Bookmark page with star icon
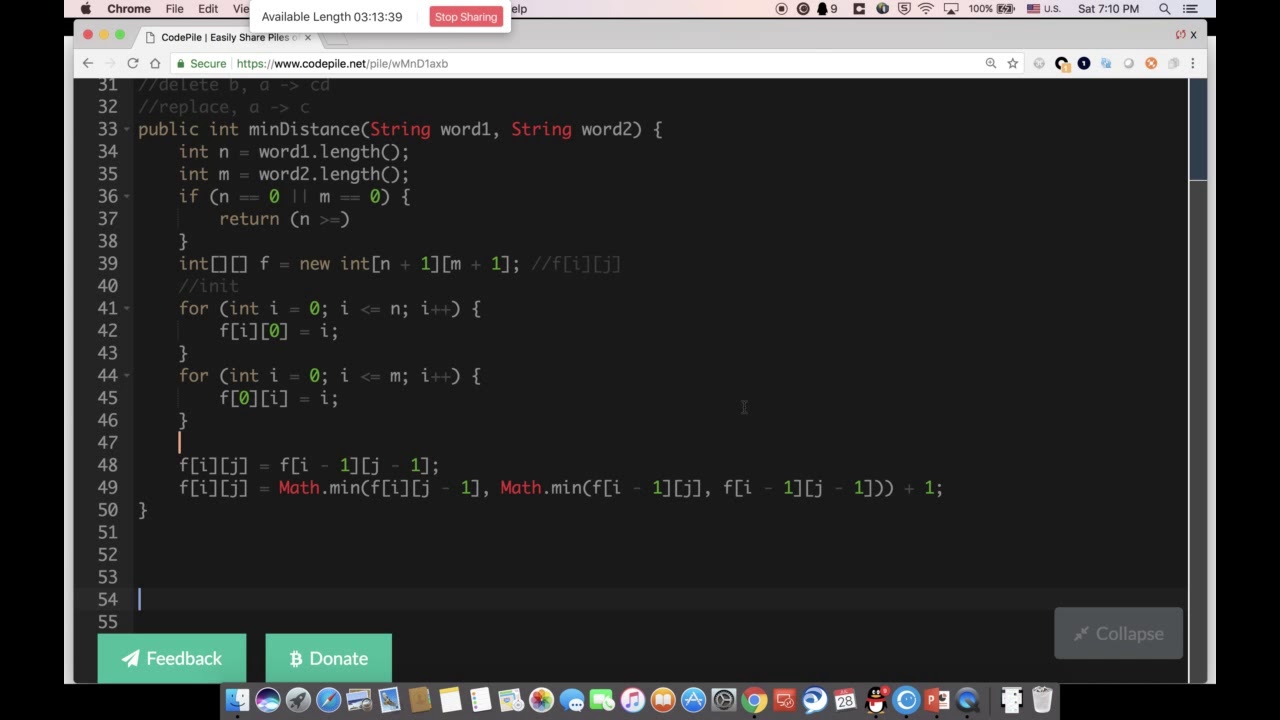This screenshot has width=1280, height=720. tap(1012, 63)
